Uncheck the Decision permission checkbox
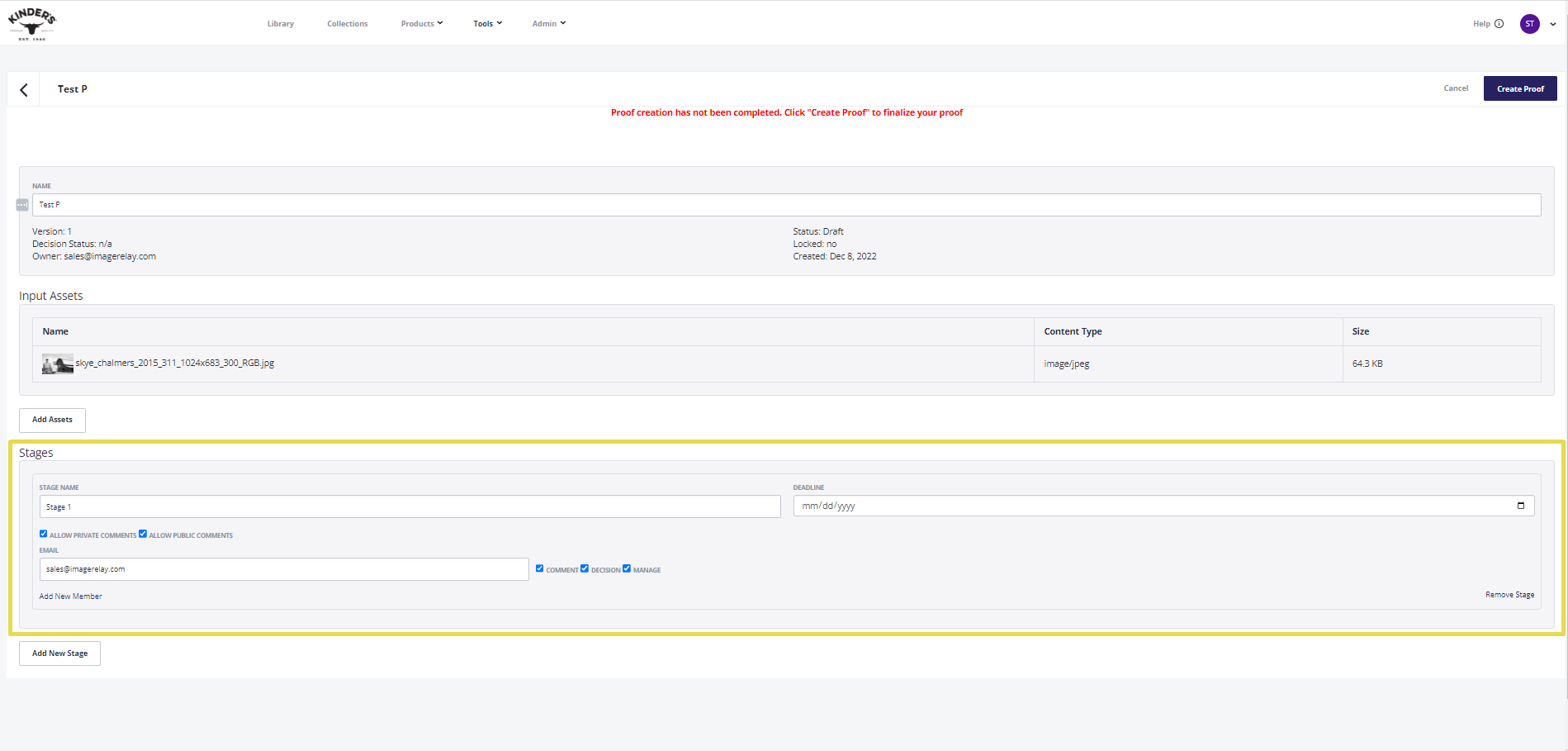 [x=585, y=568]
